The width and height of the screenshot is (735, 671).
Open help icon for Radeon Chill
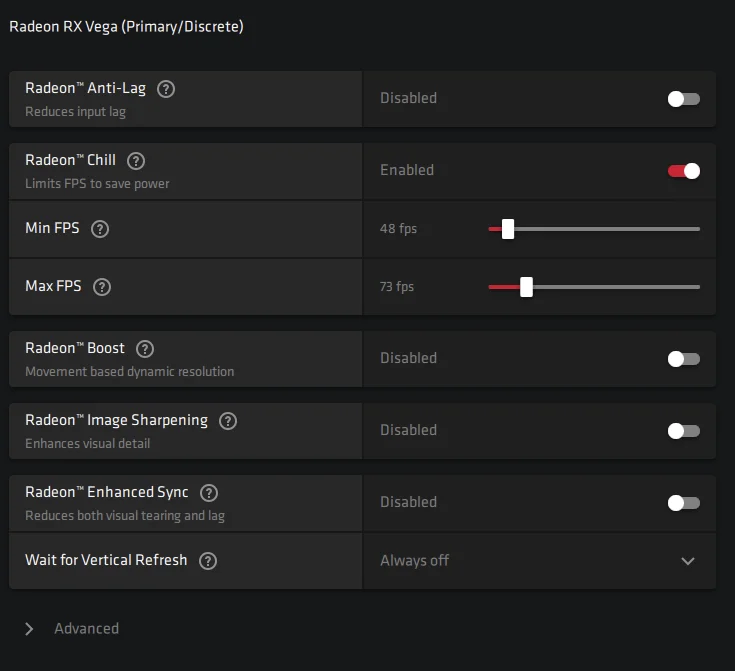pos(136,161)
